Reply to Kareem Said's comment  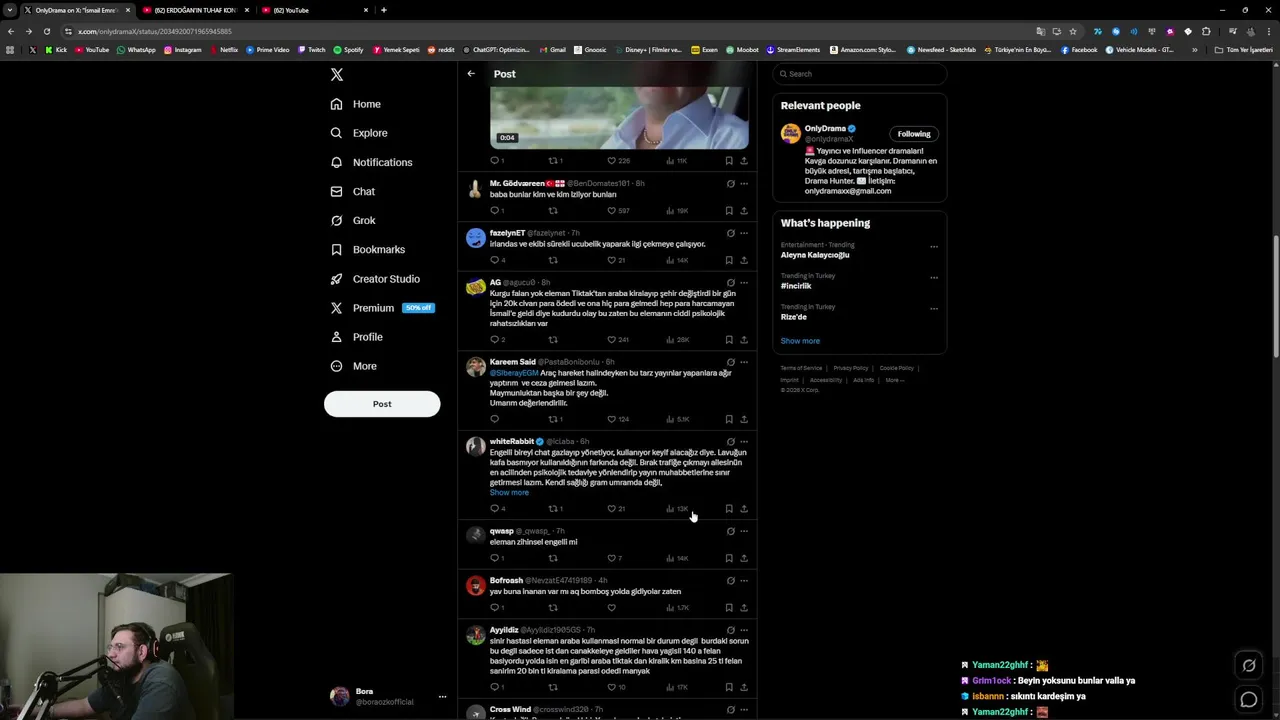tap(494, 419)
